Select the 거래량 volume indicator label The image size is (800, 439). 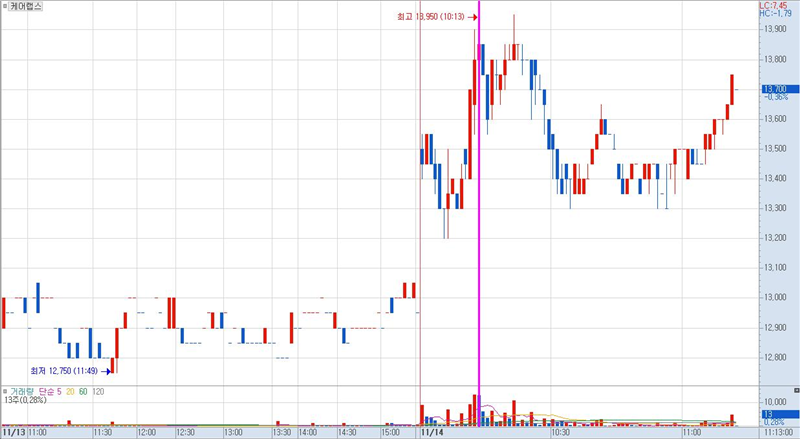coord(21,391)
